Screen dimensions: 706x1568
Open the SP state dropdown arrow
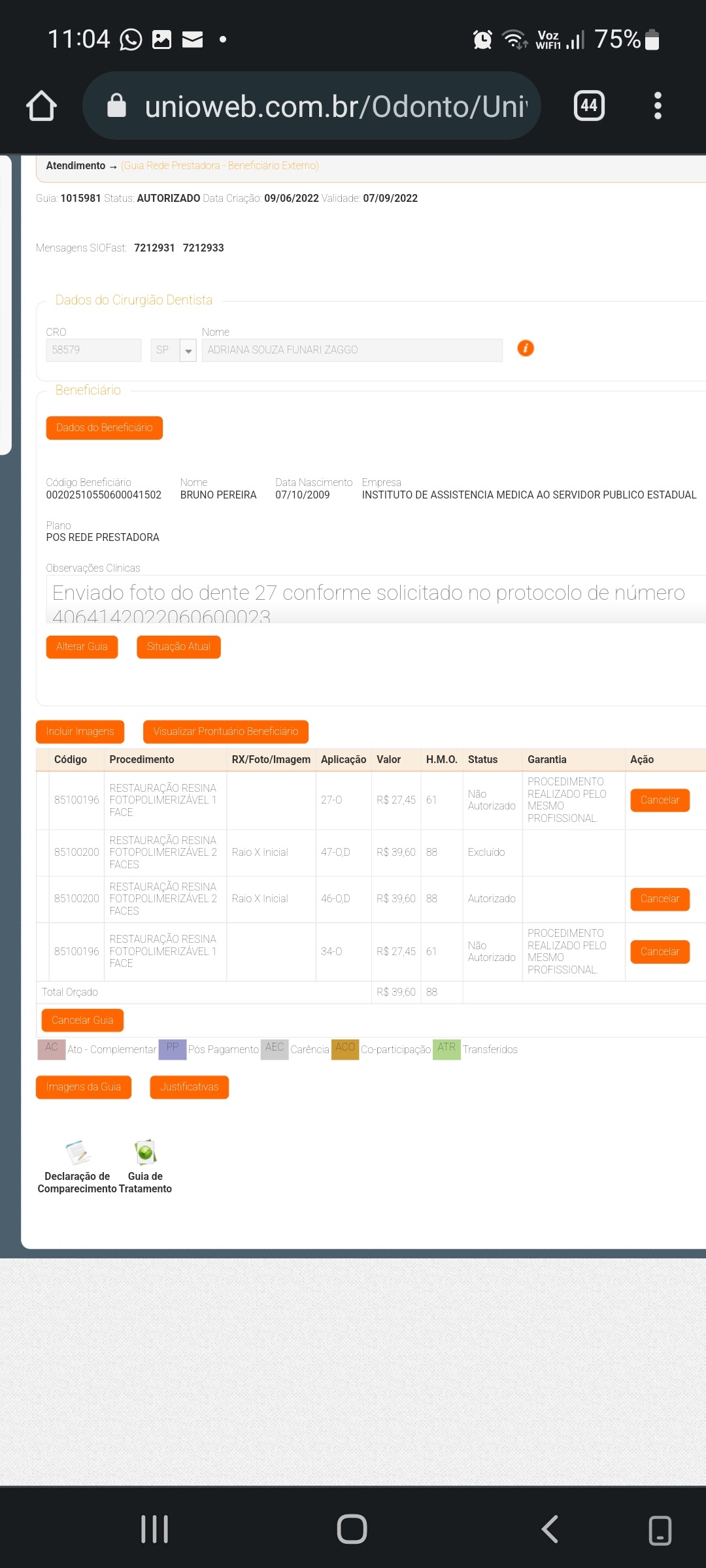(x=188, y=351)
